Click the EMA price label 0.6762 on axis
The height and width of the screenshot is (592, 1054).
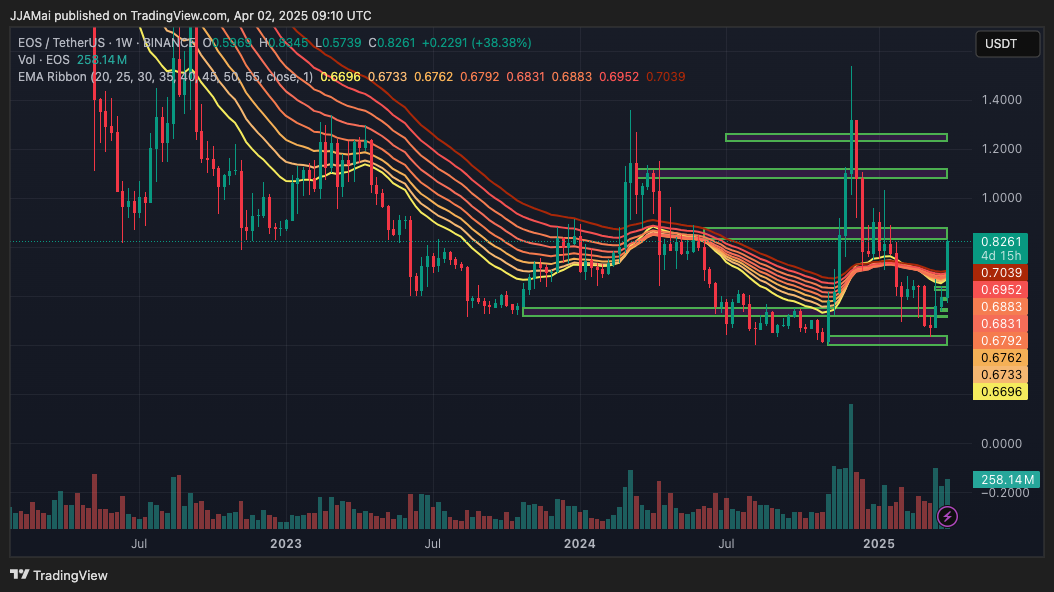click(1000, 358)
